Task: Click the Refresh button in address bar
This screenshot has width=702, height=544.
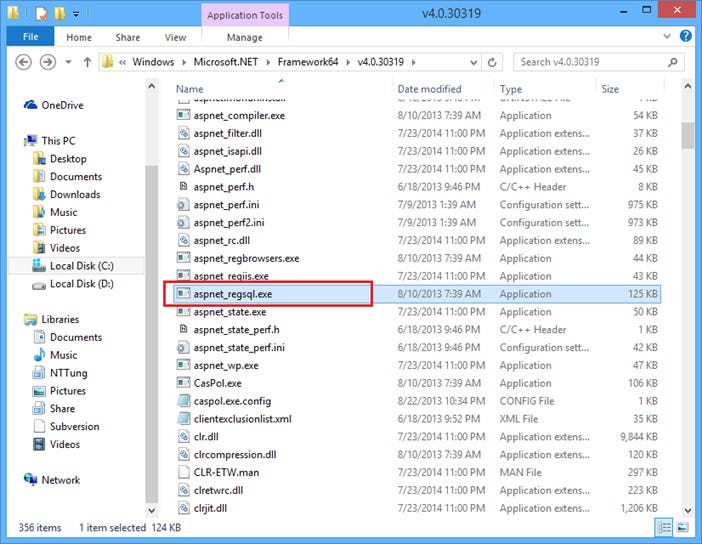Action: pos(492,62)
